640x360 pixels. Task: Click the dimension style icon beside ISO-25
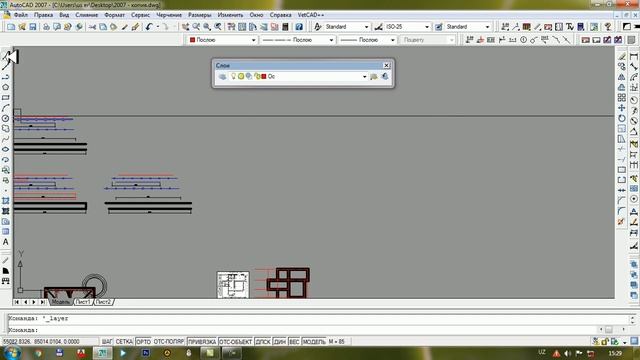(x=378, y=27)
